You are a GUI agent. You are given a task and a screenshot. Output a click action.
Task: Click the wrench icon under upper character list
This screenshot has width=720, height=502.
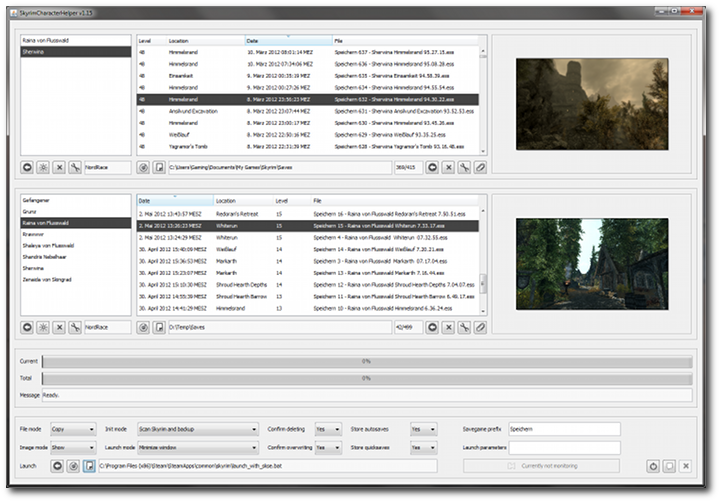coord(75,167)
